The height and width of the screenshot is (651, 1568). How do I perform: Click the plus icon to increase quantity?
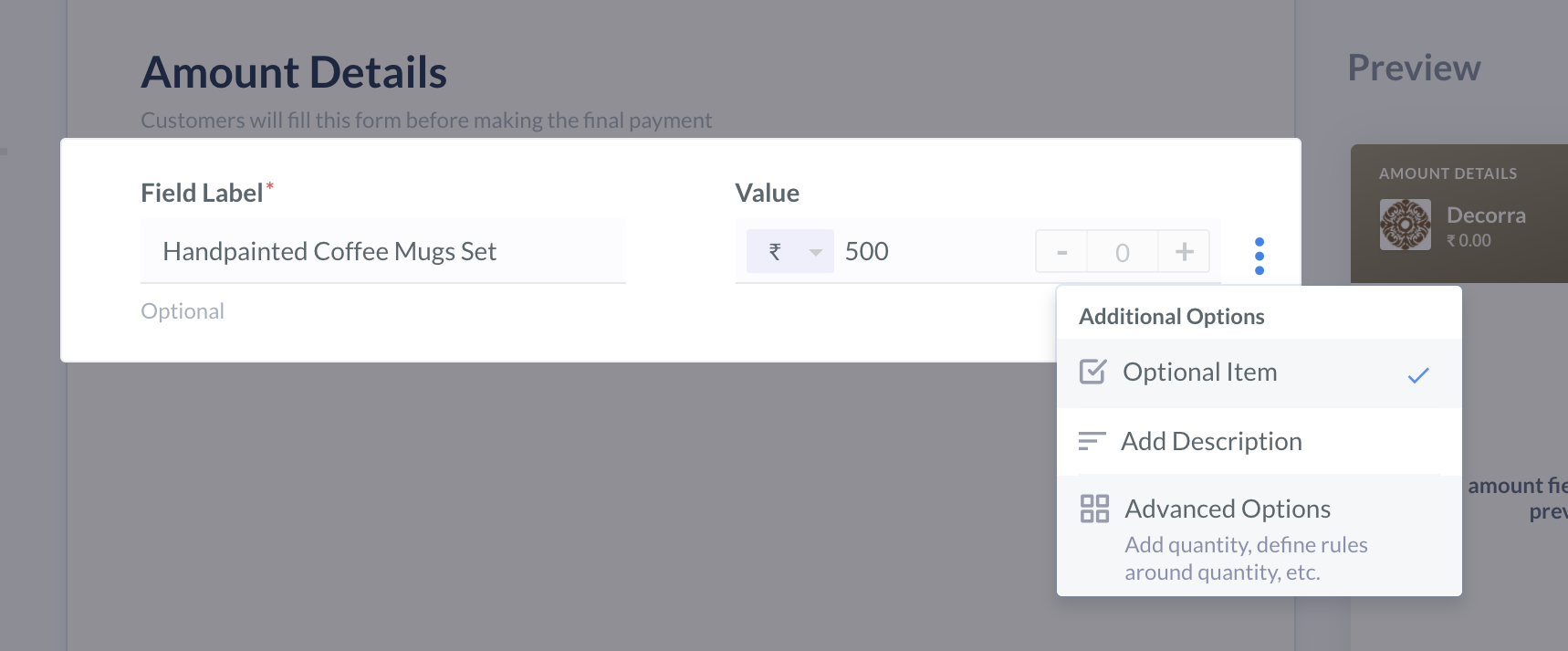[x=1184, y=251]
